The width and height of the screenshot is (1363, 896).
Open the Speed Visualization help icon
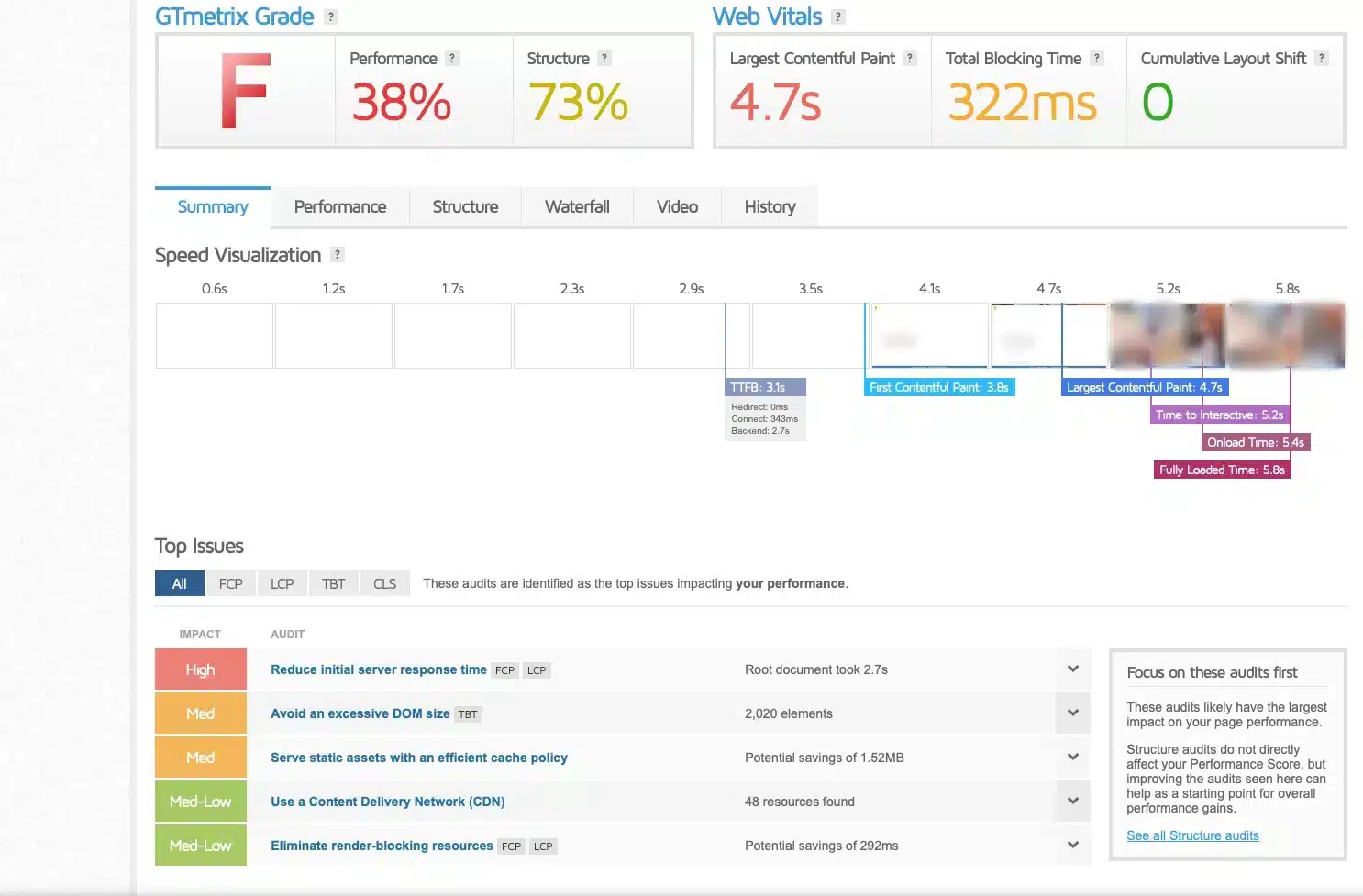pyautogui.click(x=337, y=255)
